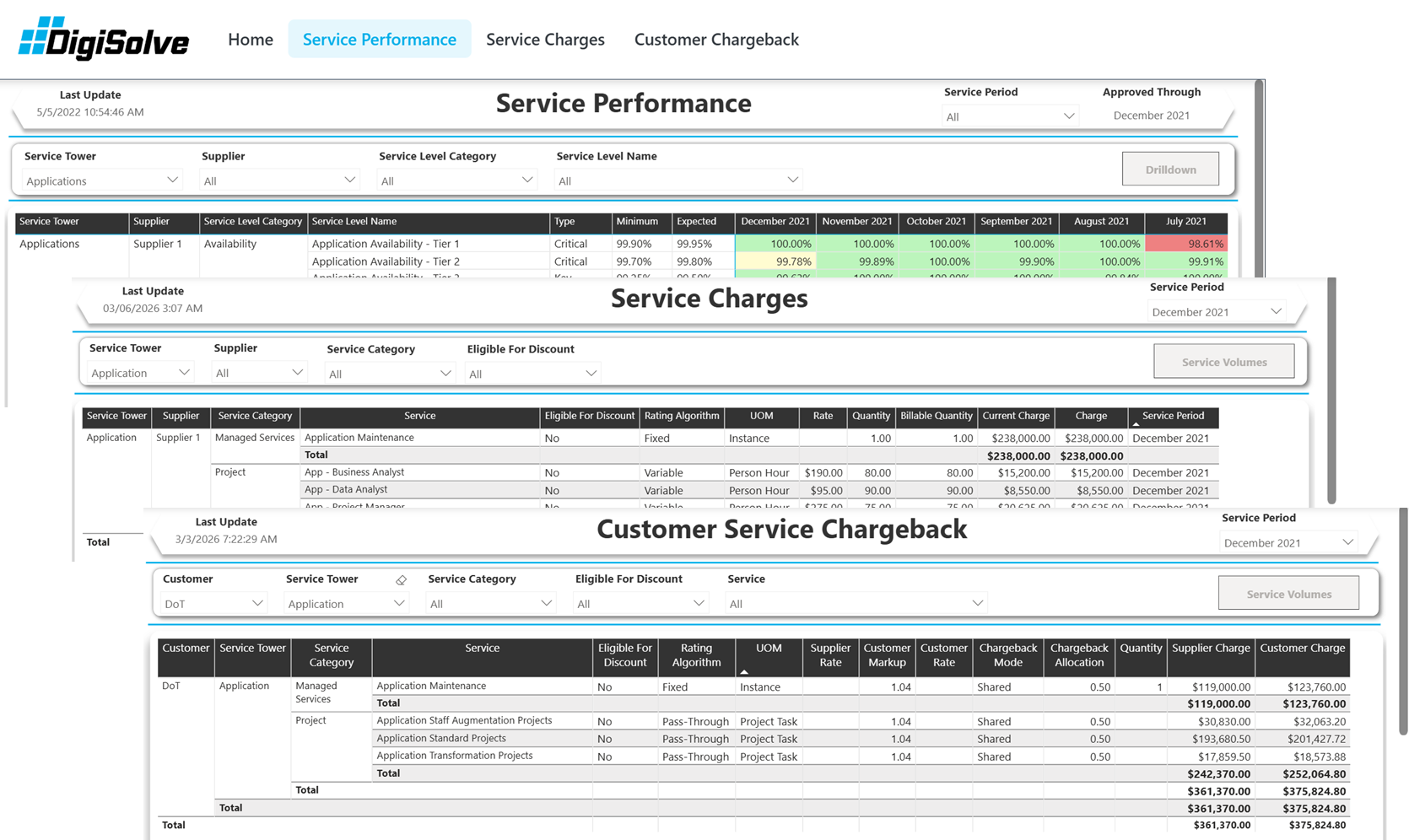The width and height of the screenshot is (1409, 840).
Task: Open the Service Period dropdown on Service Performance
Action: click(x=1010, y=116)
